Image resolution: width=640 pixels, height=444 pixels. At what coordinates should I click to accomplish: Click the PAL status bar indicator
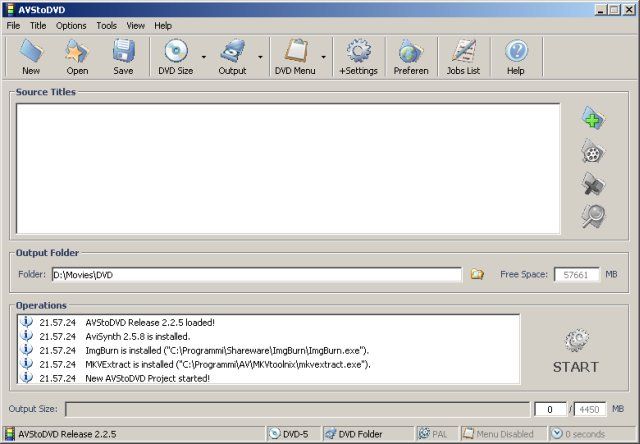(437, 434)
